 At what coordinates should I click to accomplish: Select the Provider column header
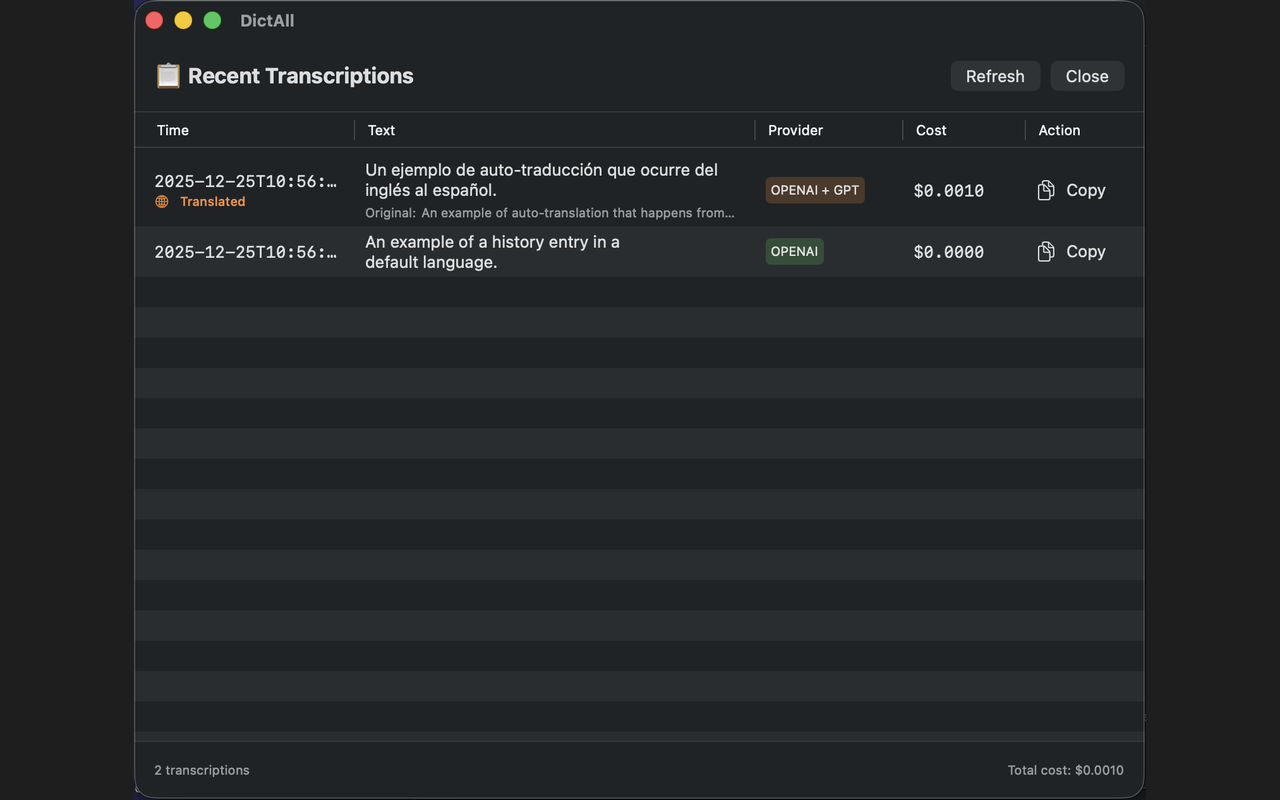point(795,130)
